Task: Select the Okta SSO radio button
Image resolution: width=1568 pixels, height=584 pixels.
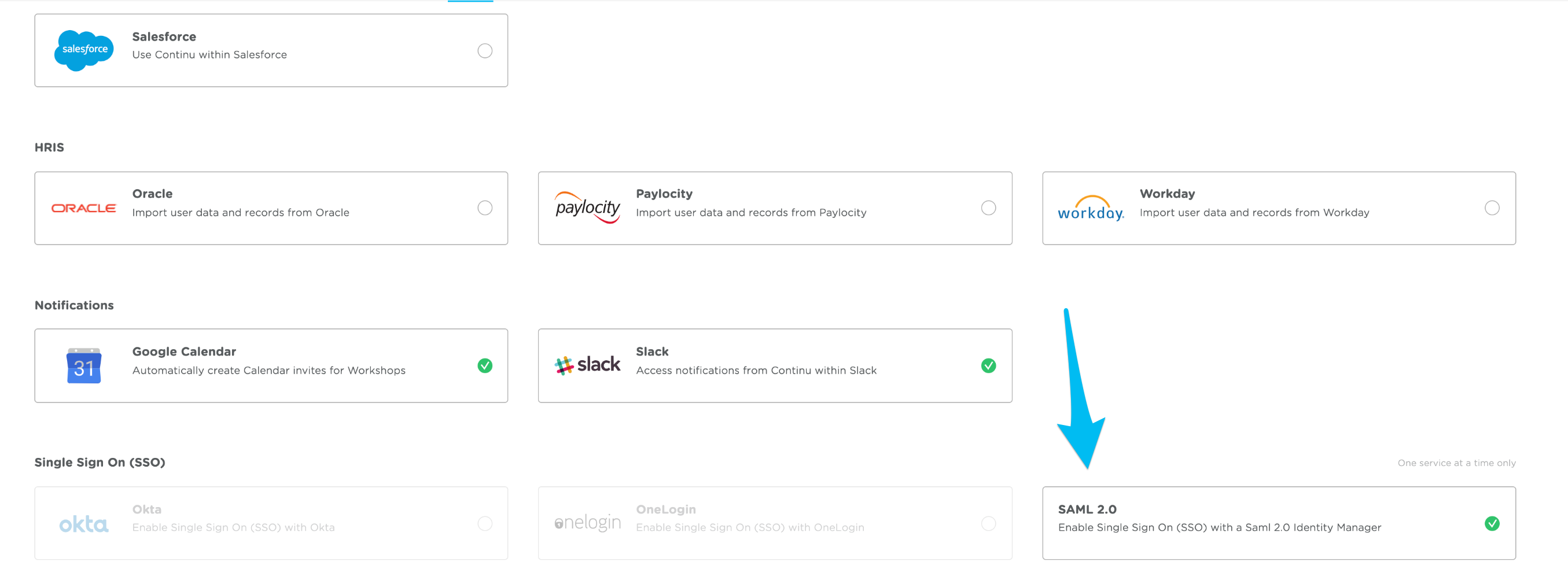Action: pyautogui.click(x=484, y=523)
